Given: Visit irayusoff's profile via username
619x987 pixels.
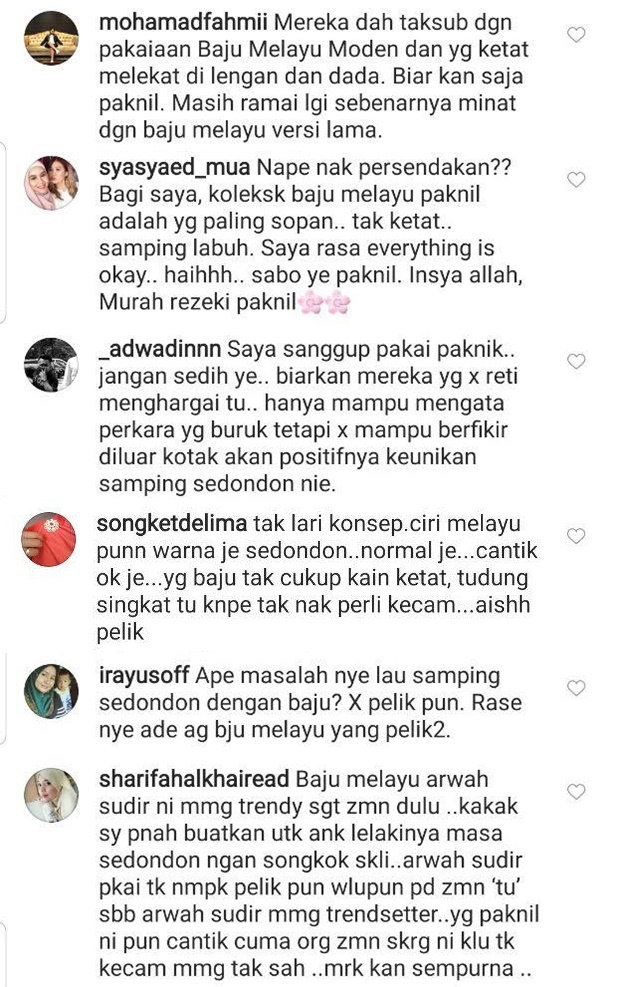Looking at the screenshot, I should pos(144,675).
